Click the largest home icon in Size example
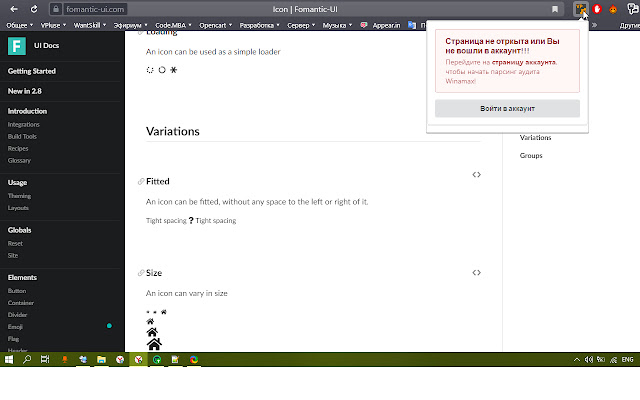The width and height of the screenshot is (640, 400). coord(154,344)
